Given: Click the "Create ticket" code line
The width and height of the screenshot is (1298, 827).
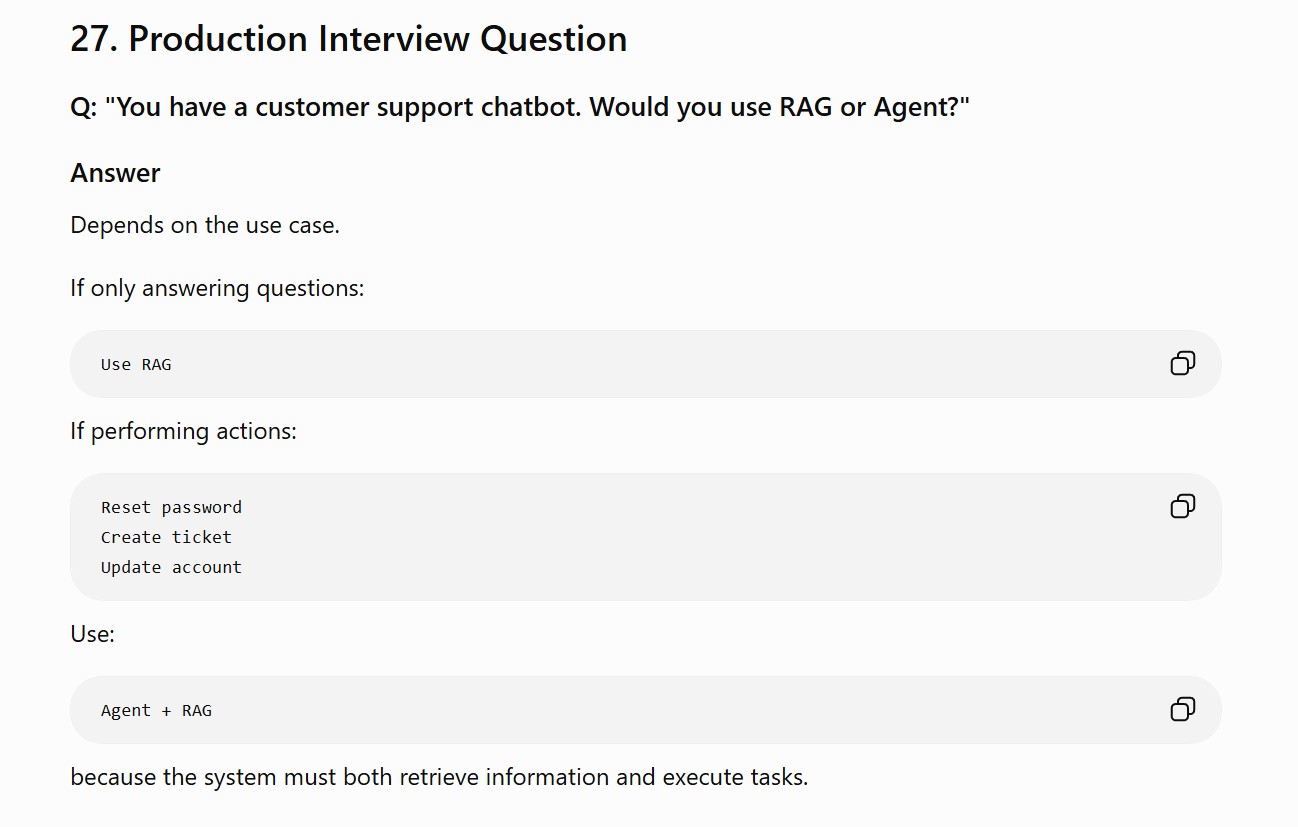Looking at the screenshot, I should click(x=166, y=537).
